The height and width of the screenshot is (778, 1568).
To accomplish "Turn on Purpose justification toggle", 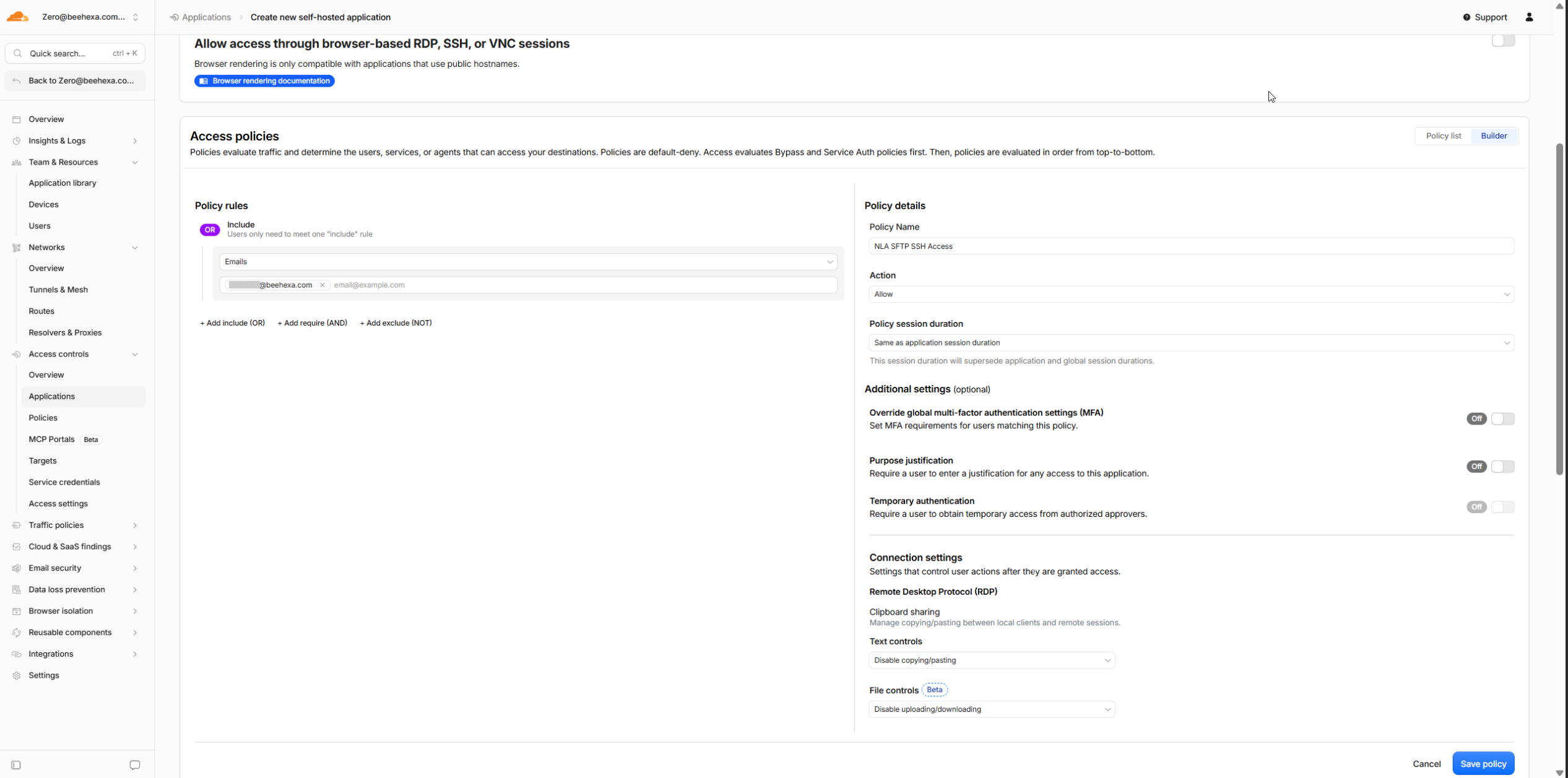I will click(x=1502, y=467).
